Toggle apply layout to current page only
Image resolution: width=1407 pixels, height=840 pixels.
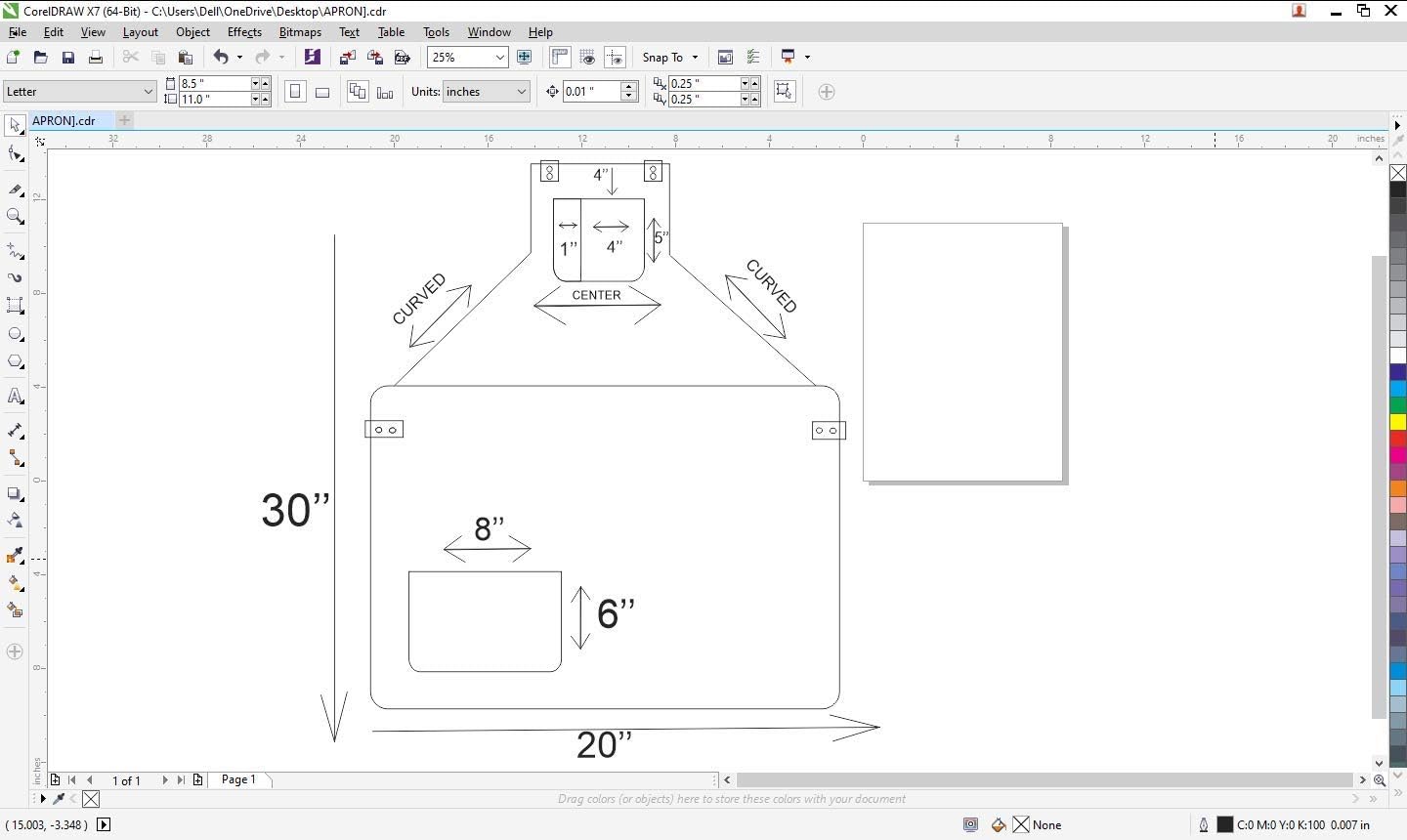click(x=385, y=92)
